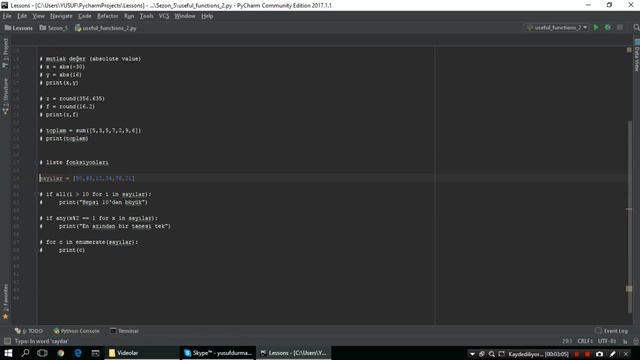The width and height of the screenshot is (640, 360).
Task: Click the '# f = round(16.2)' line
Action: (x=67, y=107)
